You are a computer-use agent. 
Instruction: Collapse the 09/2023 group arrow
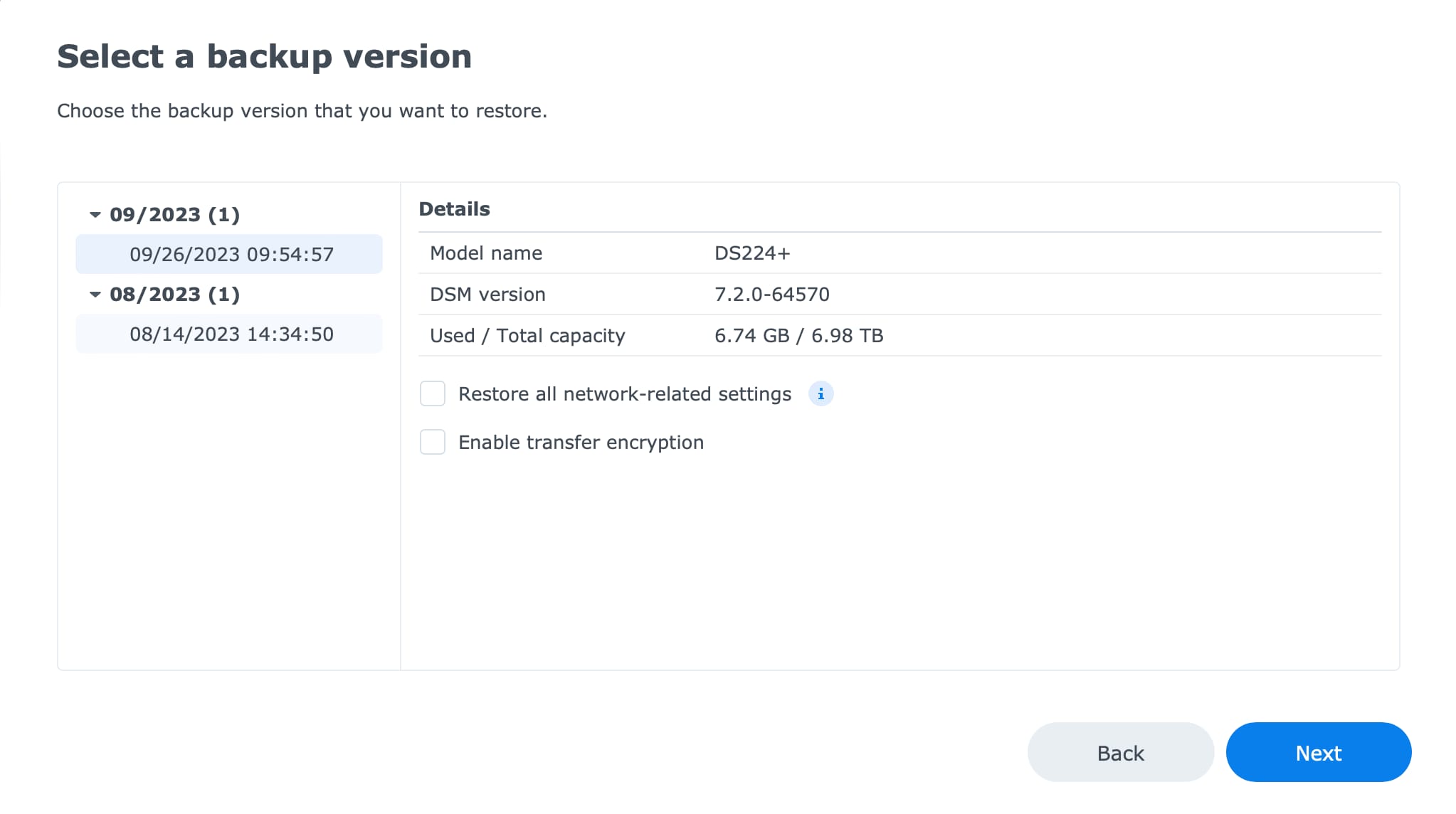pyautogui.click(x=95, y=214)
